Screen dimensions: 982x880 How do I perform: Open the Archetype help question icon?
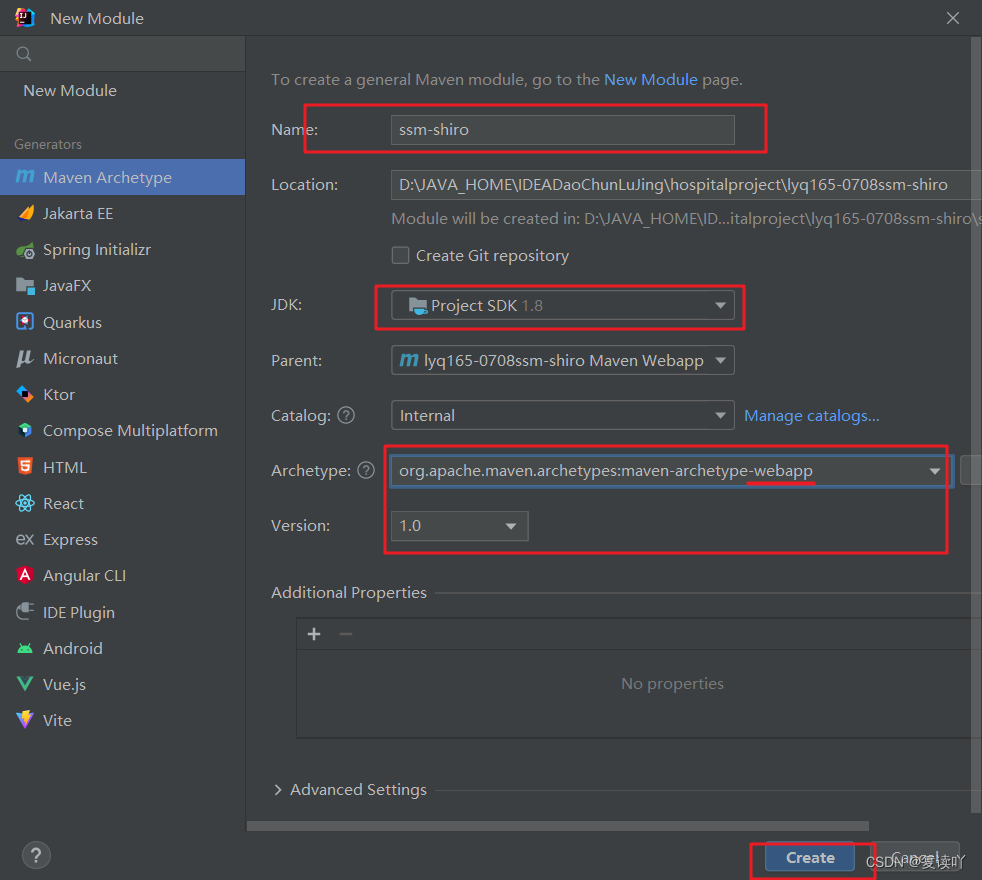(x=366, y=470)
